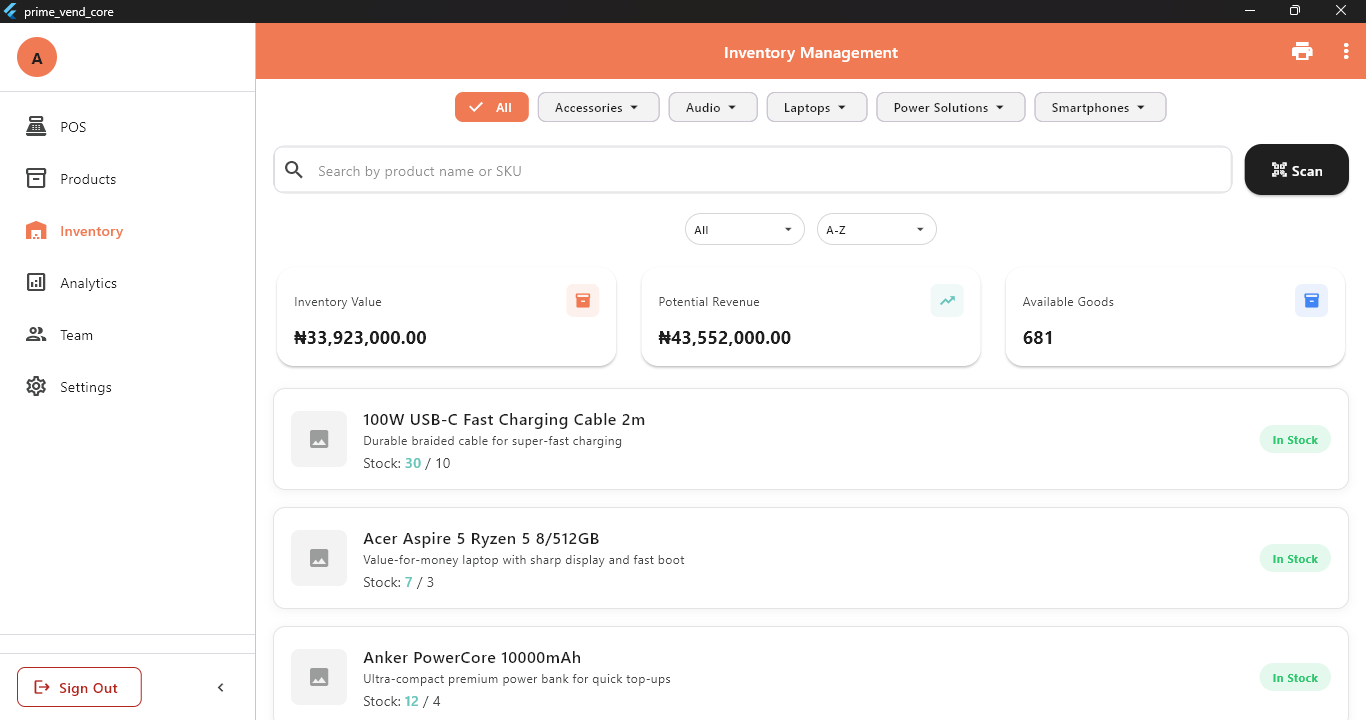Click Anker PowerCore 10000mAh title
Viewport: 1366px width, 720px height.
pos(472,658)
